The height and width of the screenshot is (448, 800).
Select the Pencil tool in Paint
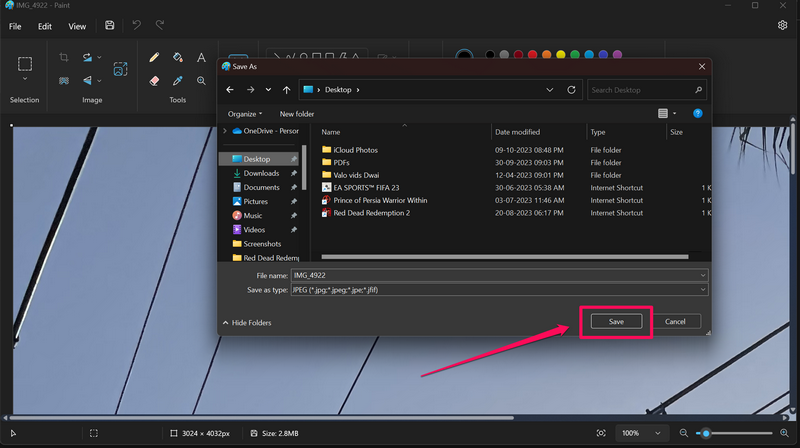(x=154, y=58)
